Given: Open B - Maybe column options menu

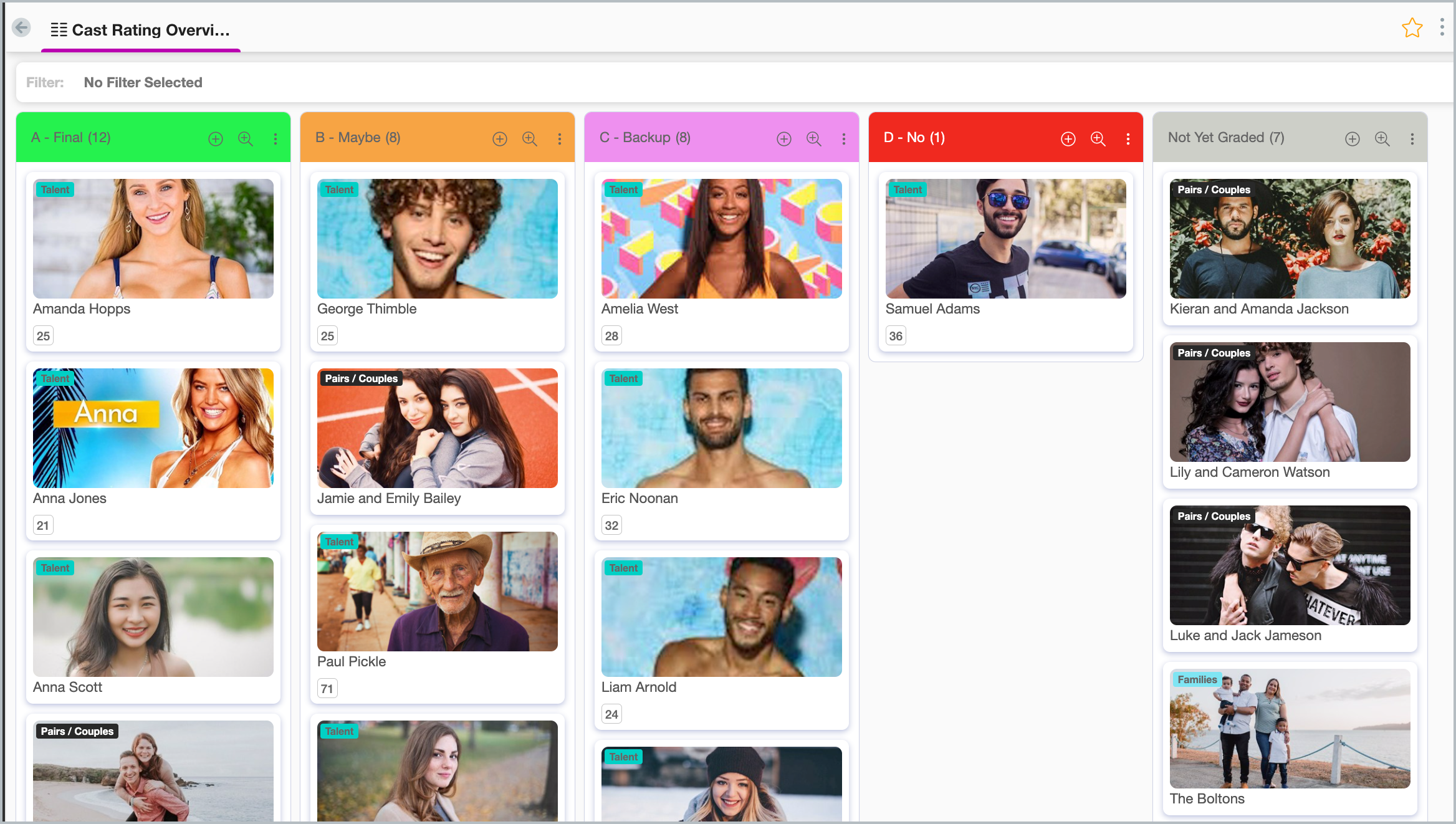Looking at the screenshot, I should click(560, 139).
